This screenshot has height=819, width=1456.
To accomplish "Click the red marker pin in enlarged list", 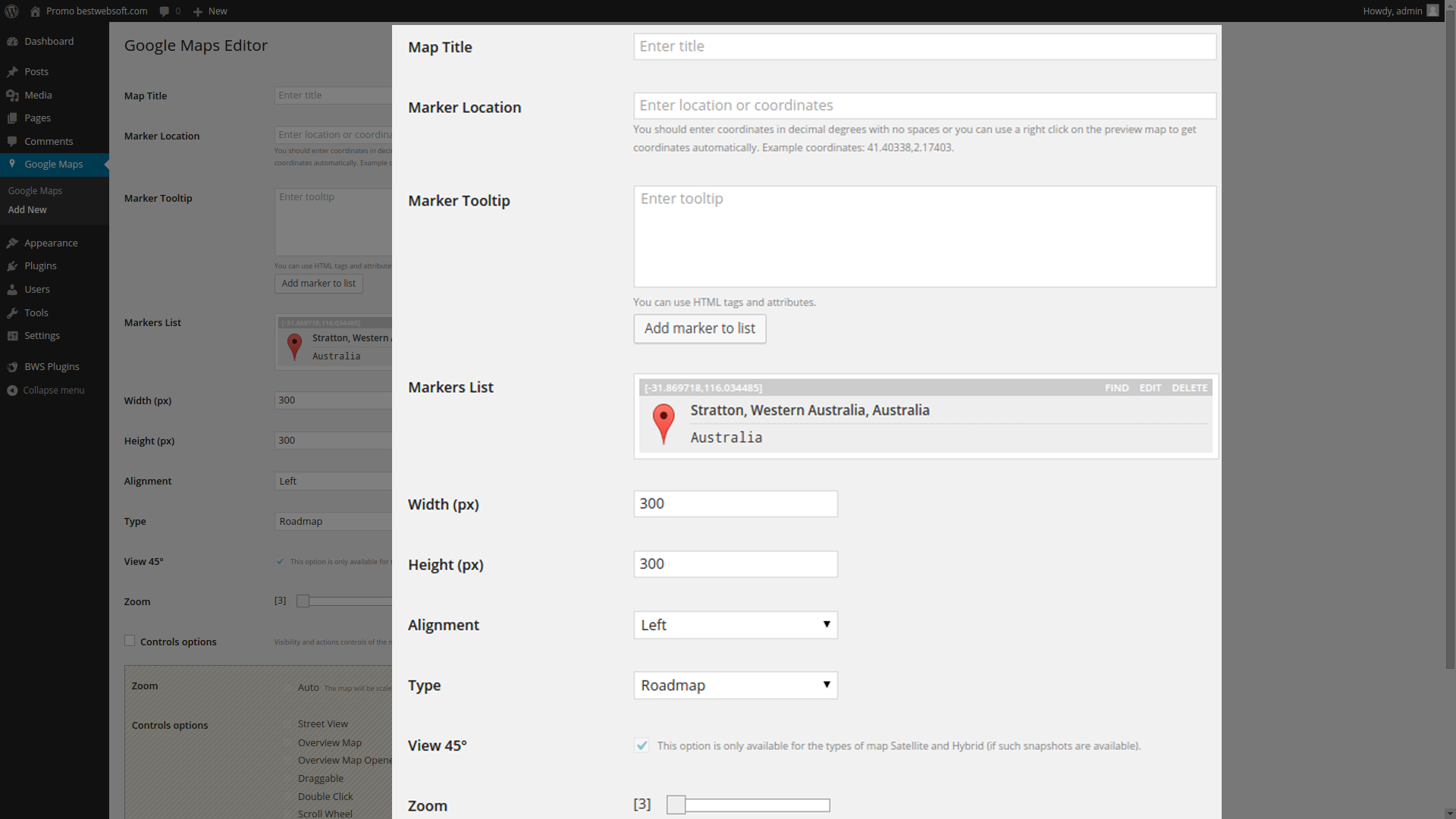I will click(x=664, y=423).
